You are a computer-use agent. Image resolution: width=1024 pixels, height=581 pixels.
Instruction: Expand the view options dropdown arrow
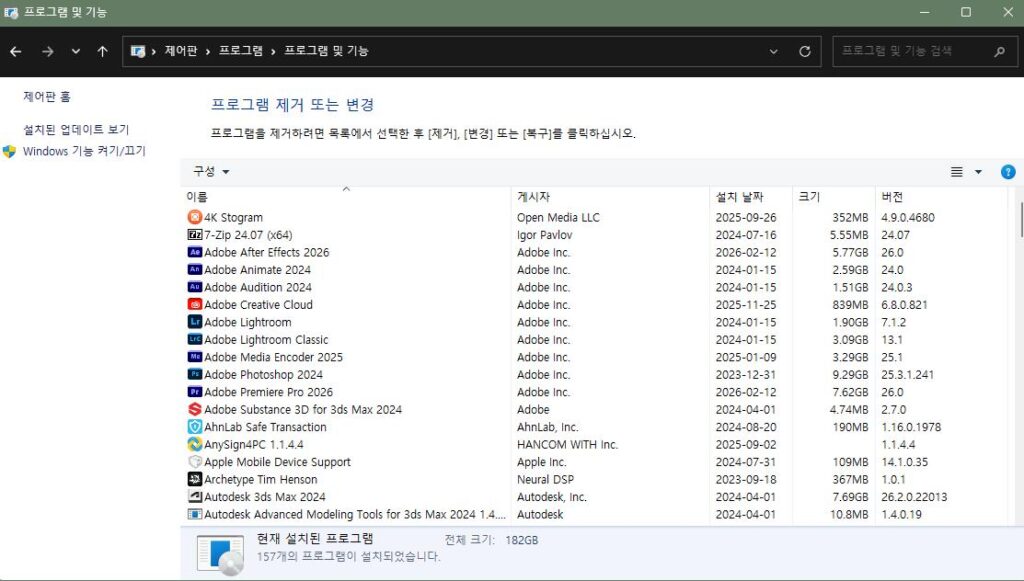click(x=978, y=172)
